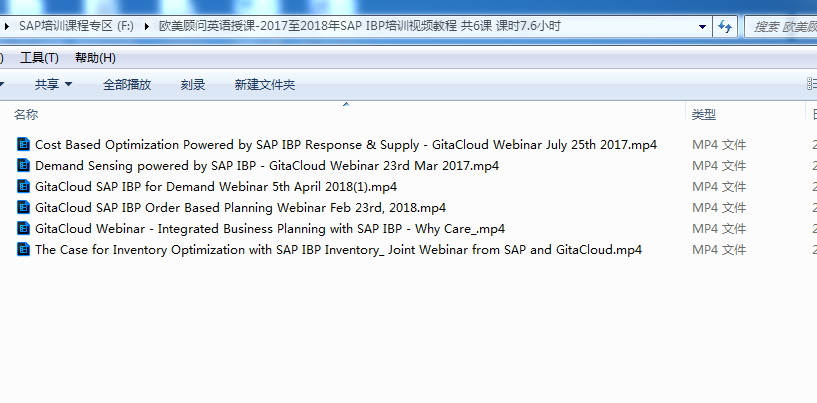
Task: Click the 刻录 burn button
Action: [x=193, y=84]
